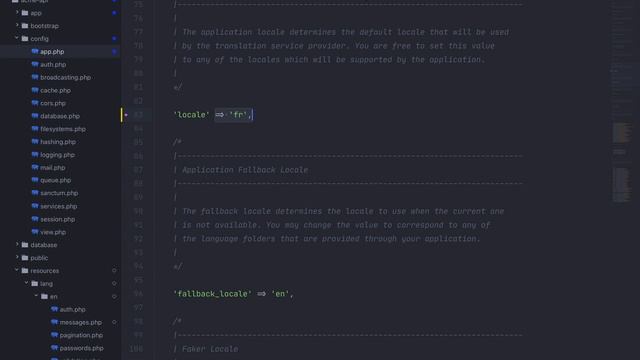Click the folder icon of the config directory
This screenshot has width=640, height=360.
(x=25, y=39)
